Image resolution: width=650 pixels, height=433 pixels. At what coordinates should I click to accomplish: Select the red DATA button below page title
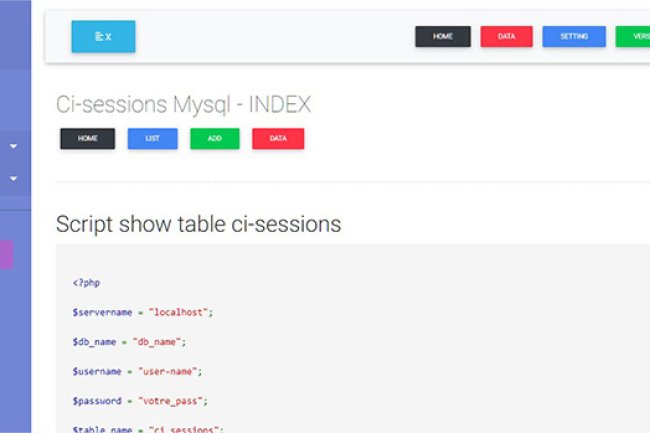[278, 138]
